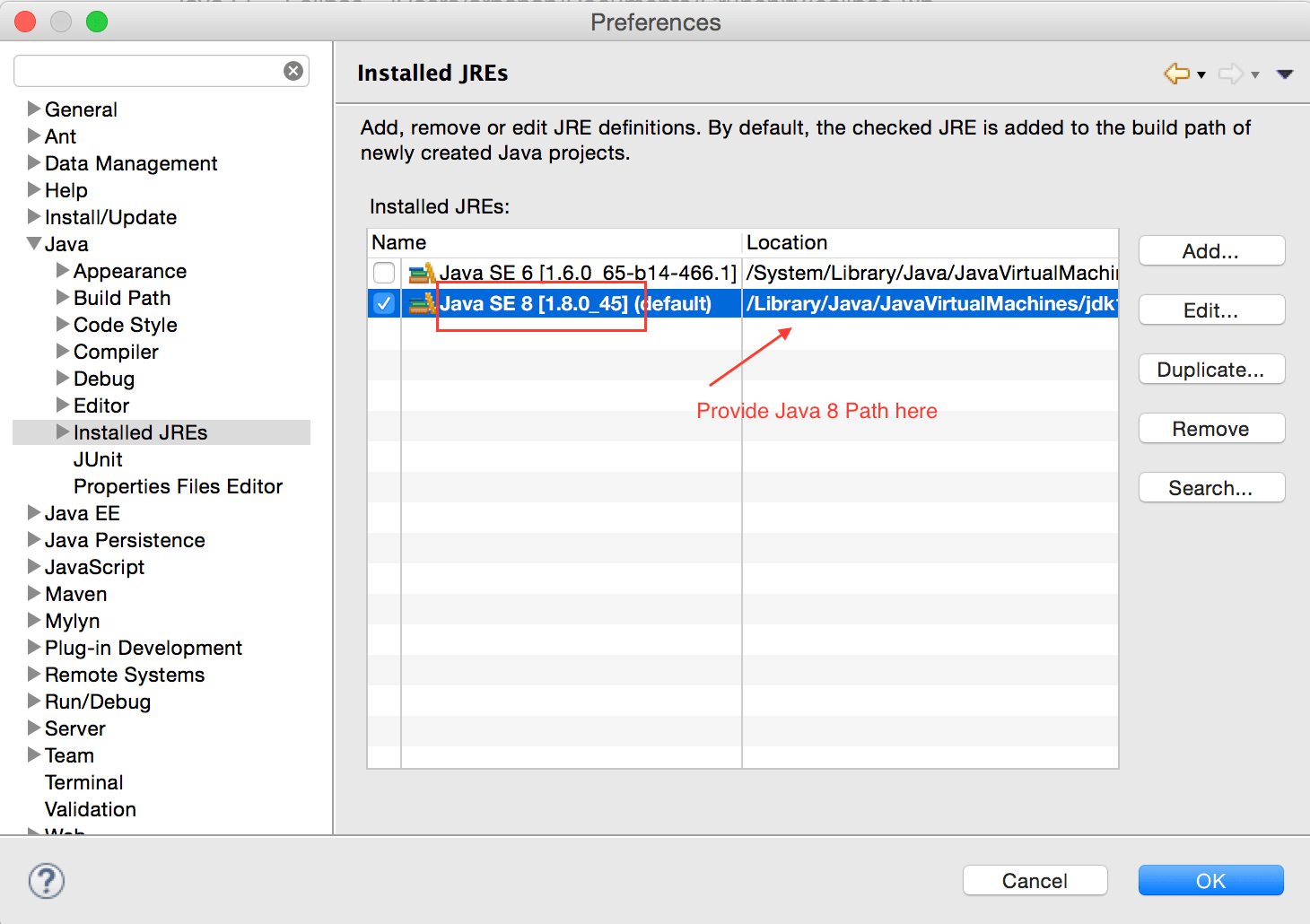This screenshot has height=924, width=1310.
Task: Expand the Plug-in Development section
Action: (x=33, y=647)
